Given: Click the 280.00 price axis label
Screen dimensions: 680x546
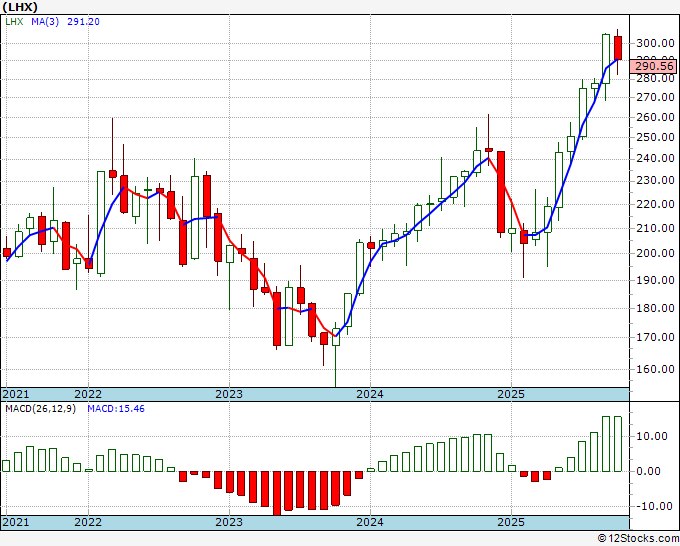Looking at the screenshot, I should click(x=655, y=79).
